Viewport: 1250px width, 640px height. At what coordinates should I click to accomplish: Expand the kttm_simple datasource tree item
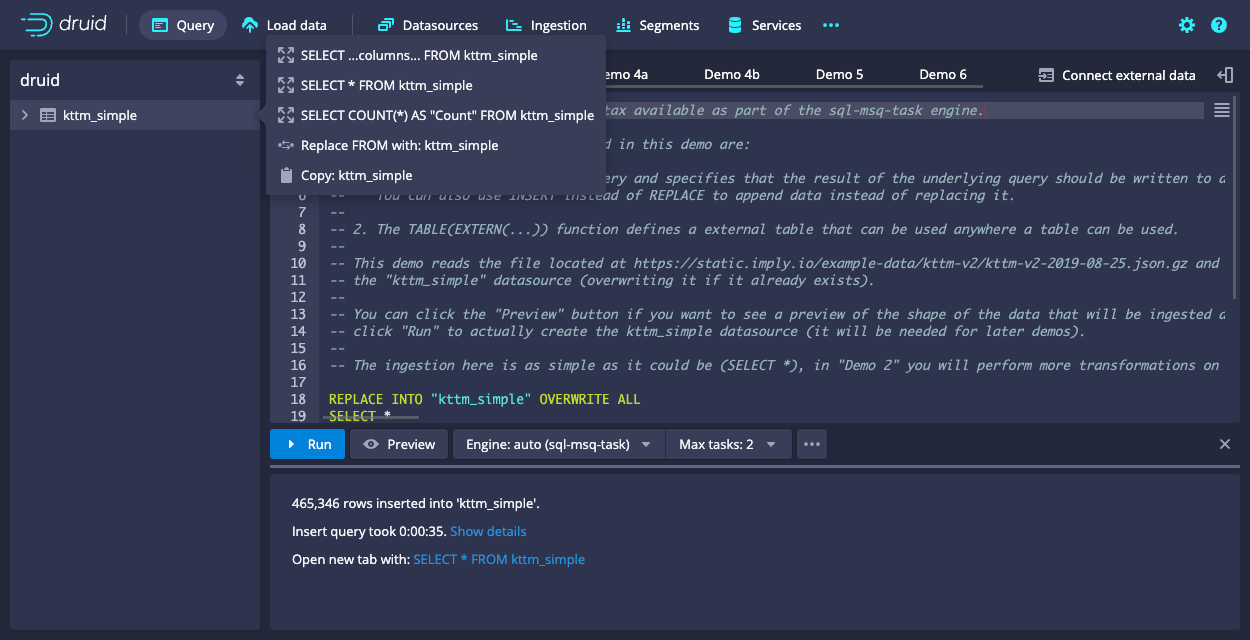[24, 114]
